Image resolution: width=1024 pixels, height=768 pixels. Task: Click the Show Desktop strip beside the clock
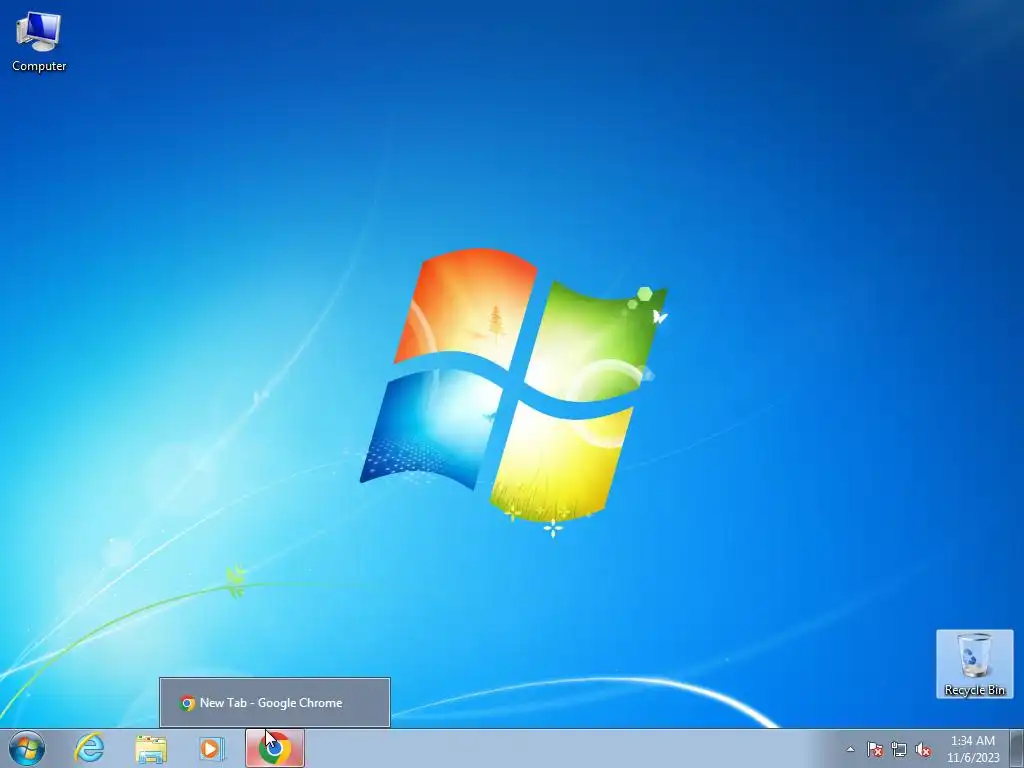point(1017,748)
